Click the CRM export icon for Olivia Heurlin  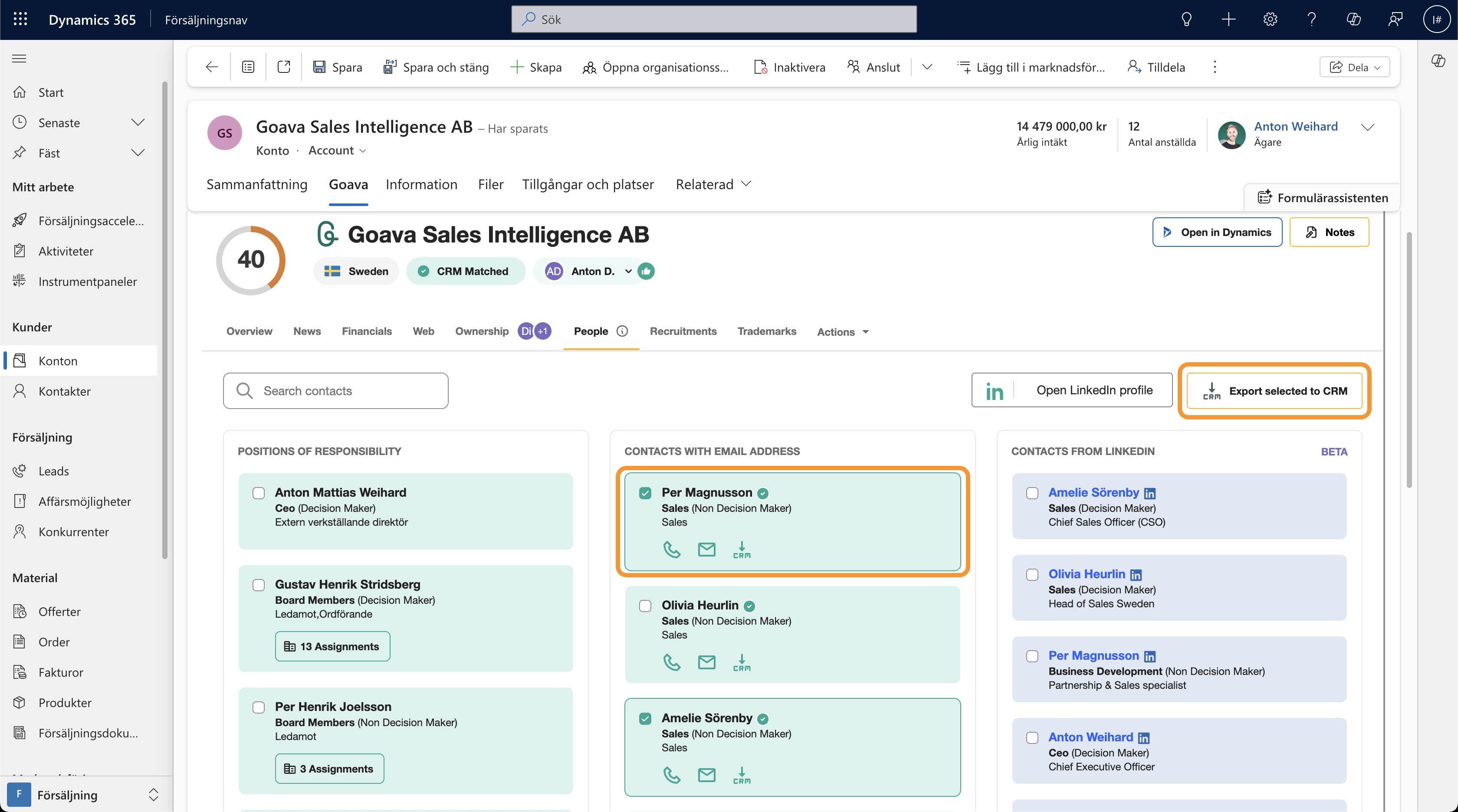click(742, 662)
